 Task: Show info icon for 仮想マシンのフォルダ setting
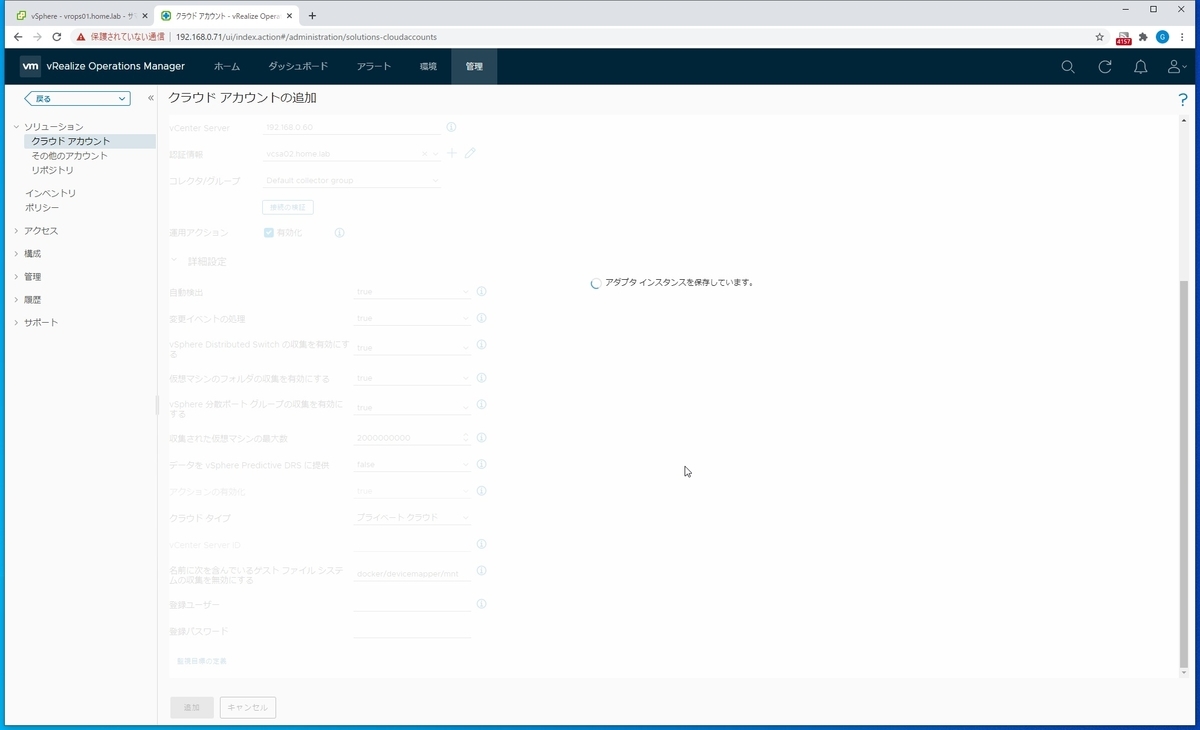click(481, 378)
